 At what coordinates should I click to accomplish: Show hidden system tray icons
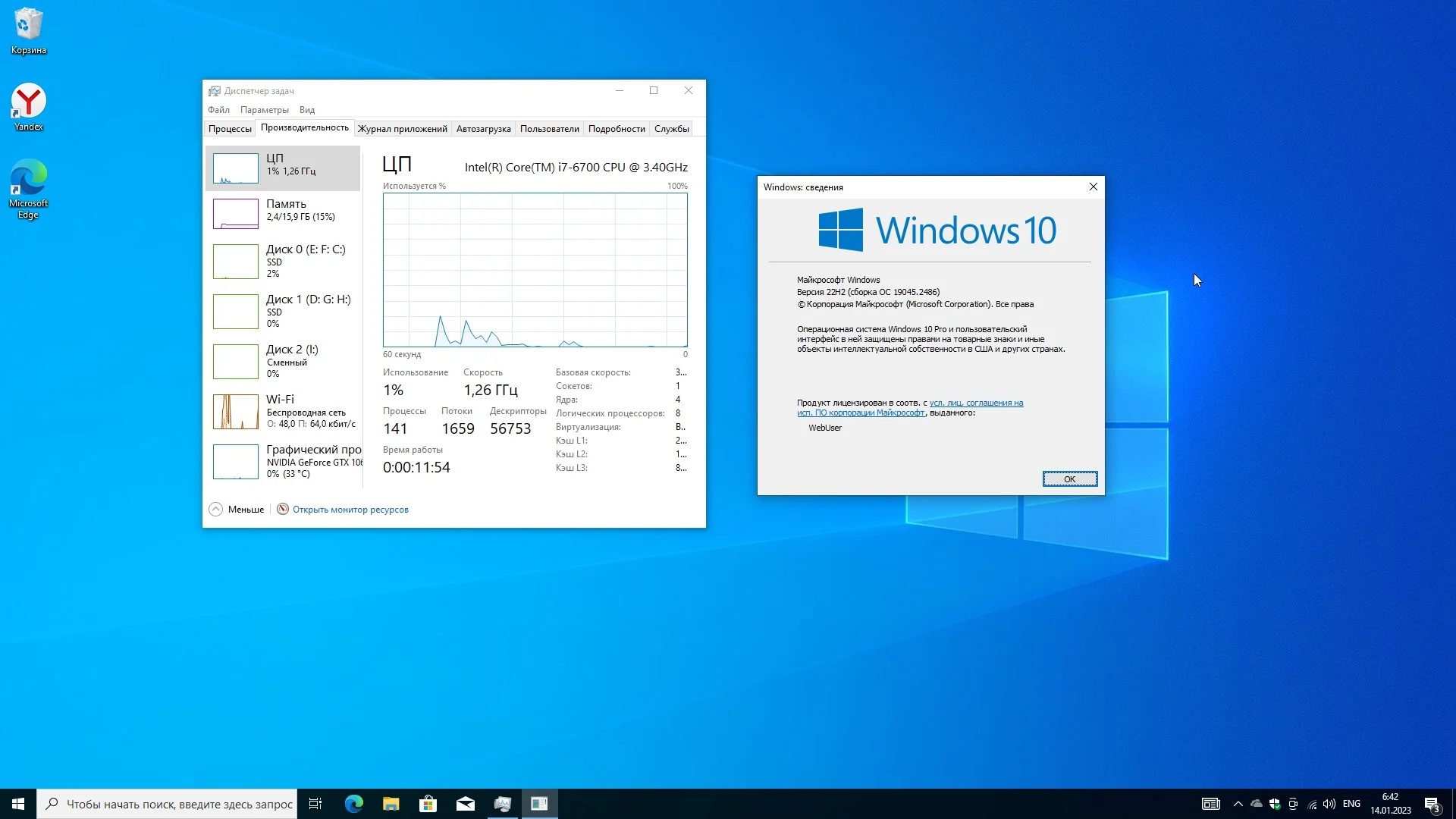click(1238, 804)
